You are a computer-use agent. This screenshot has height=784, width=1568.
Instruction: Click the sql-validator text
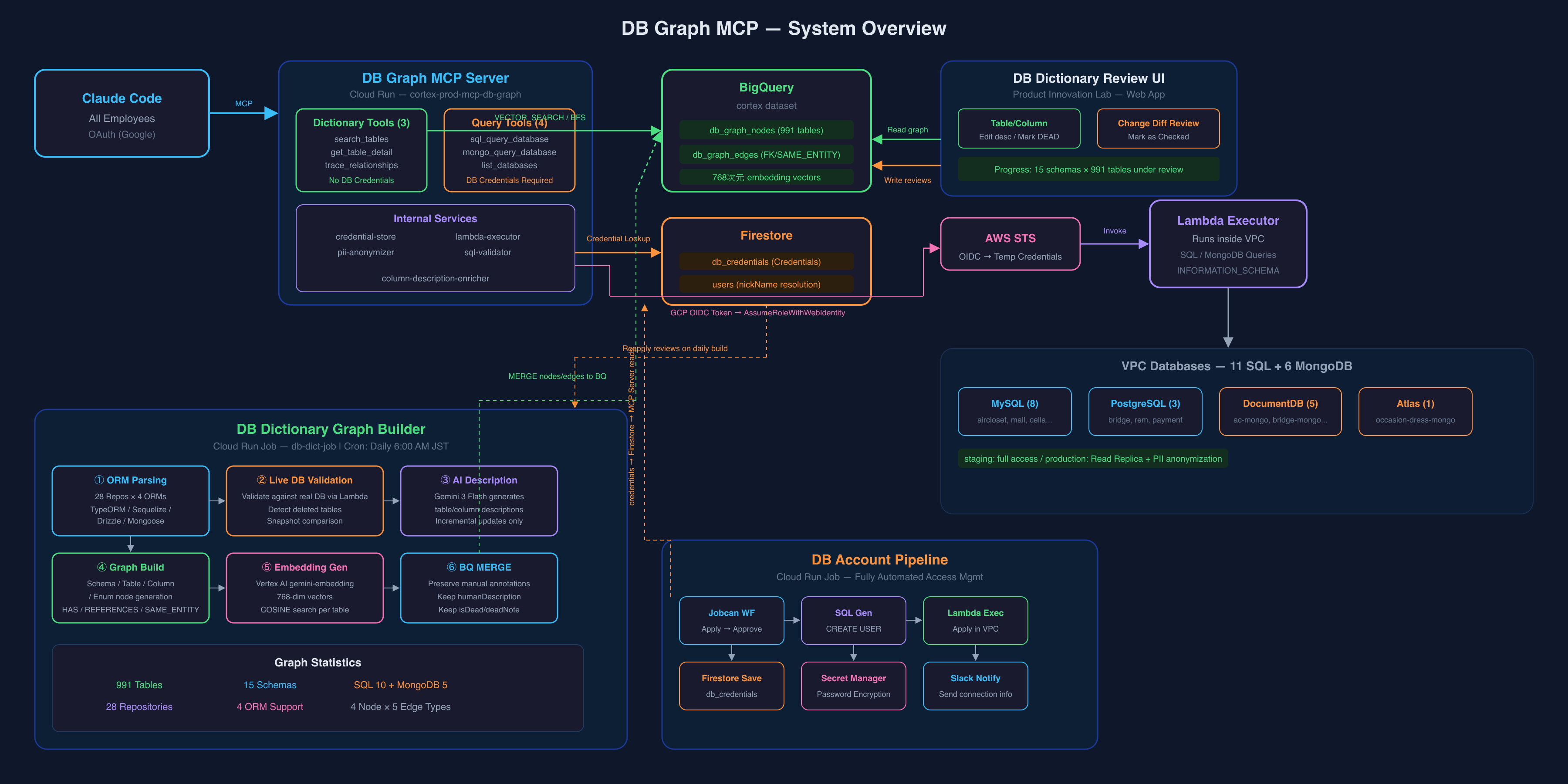click(x=487, y=252)
